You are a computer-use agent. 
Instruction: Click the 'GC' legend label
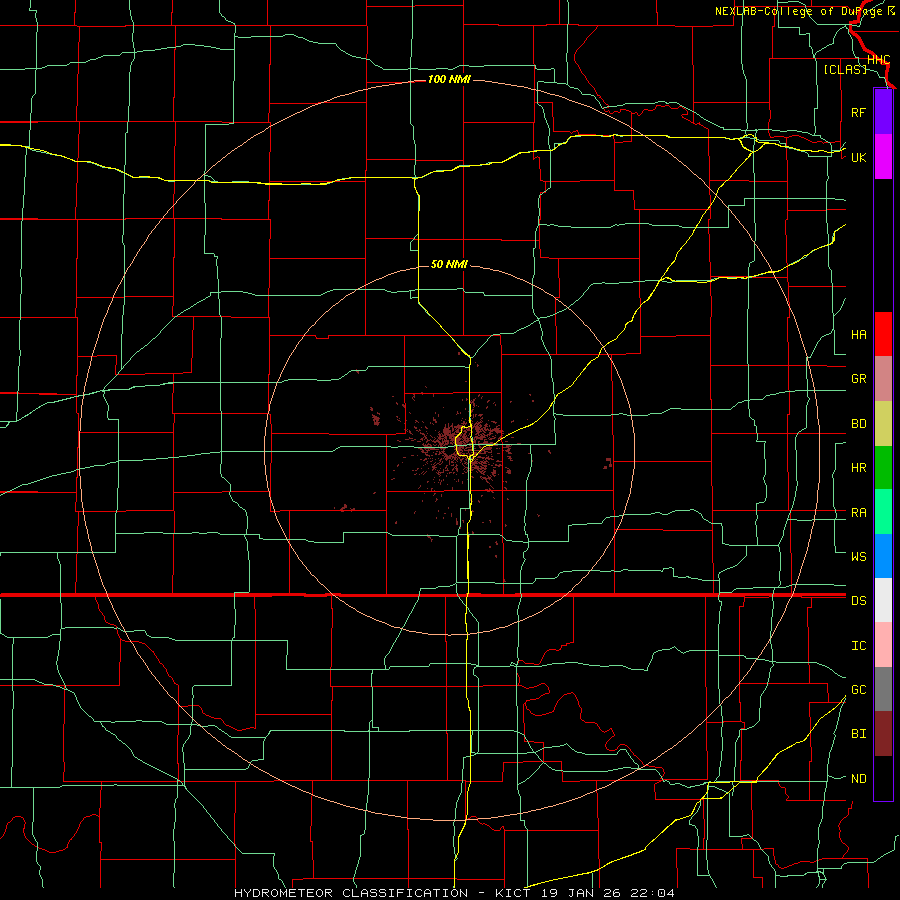coord(858,689)
